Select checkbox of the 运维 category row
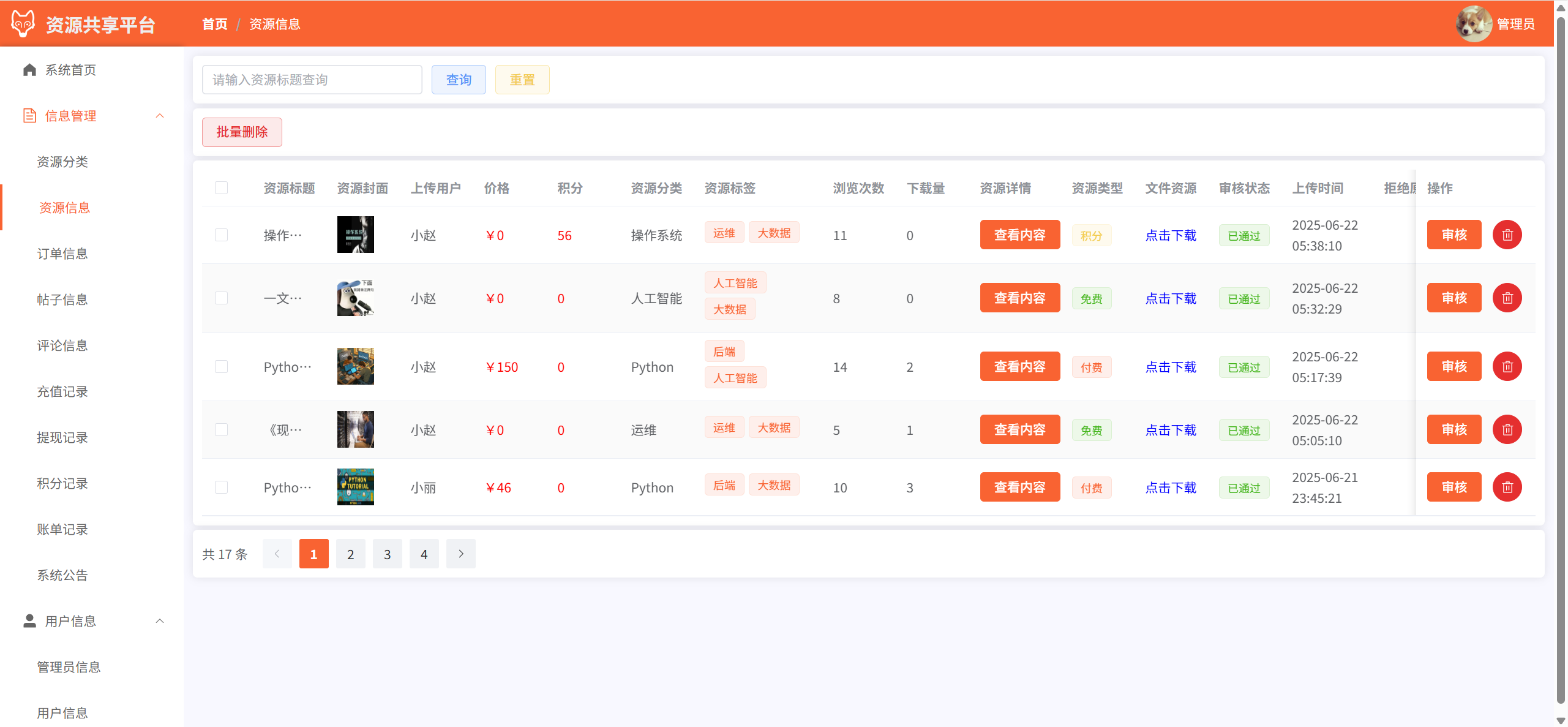Image resolution: width=1568 pixels, height=727 pixels. click(x=221, y=430)
